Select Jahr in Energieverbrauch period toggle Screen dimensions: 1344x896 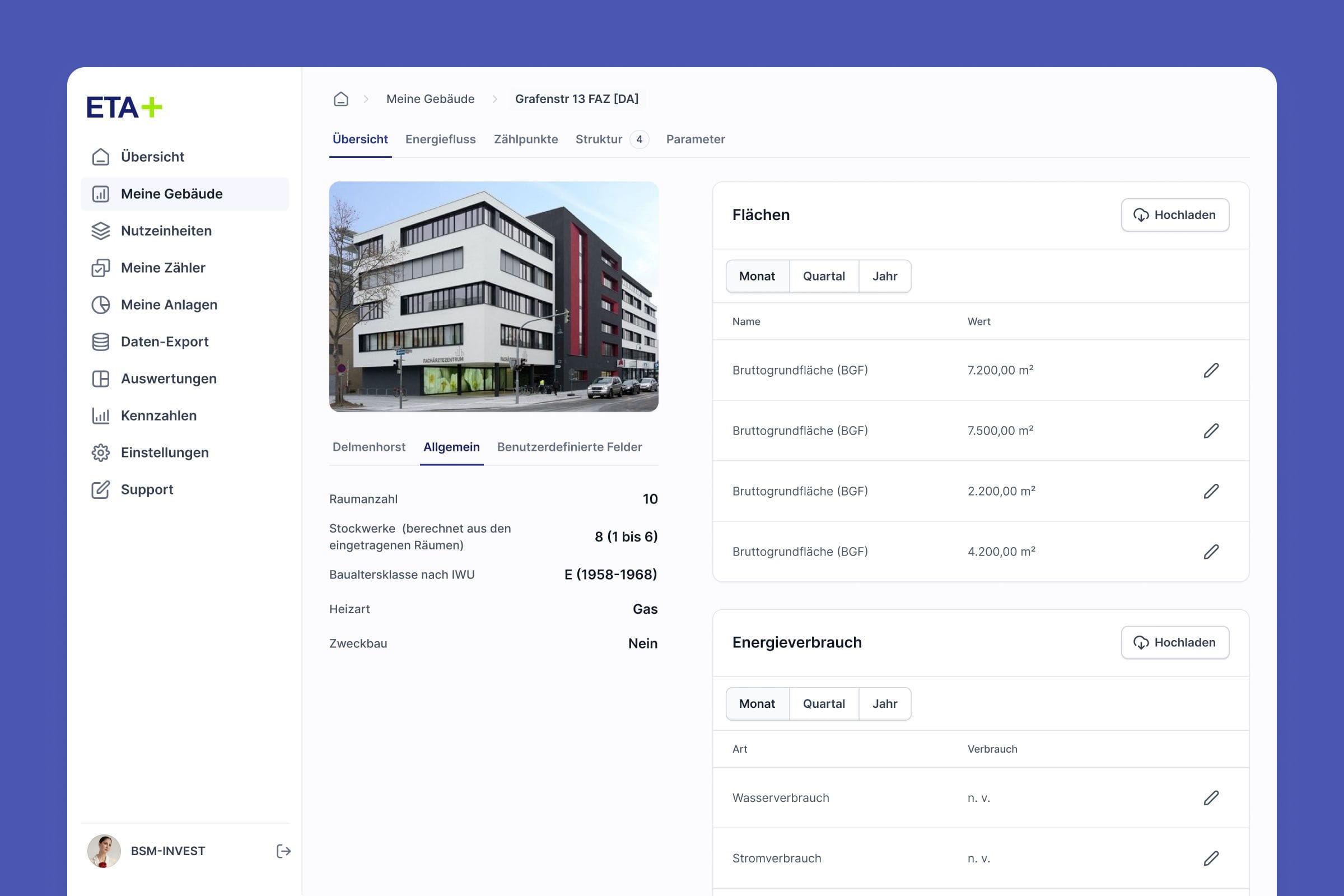pos(885,703)
